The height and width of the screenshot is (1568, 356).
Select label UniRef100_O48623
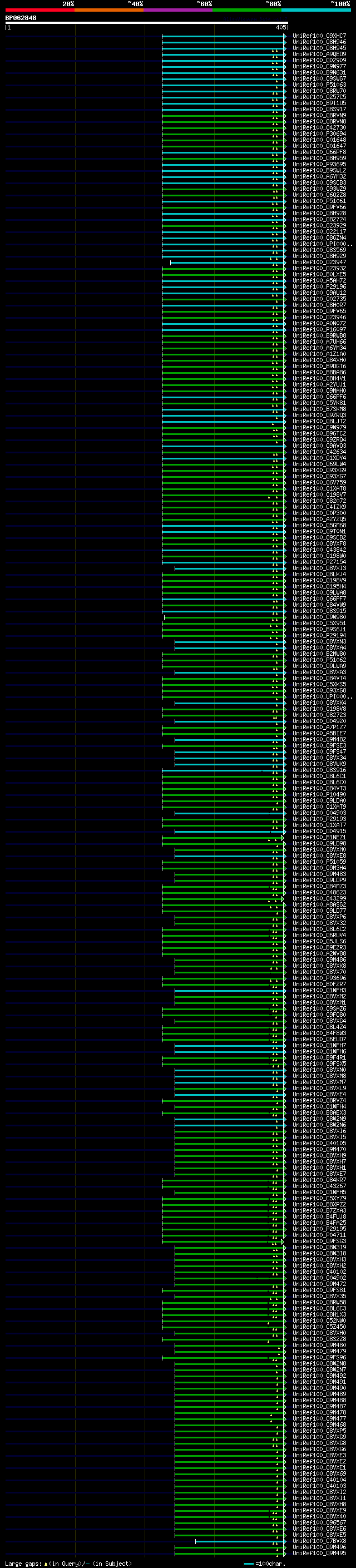[x=319, y=892]
